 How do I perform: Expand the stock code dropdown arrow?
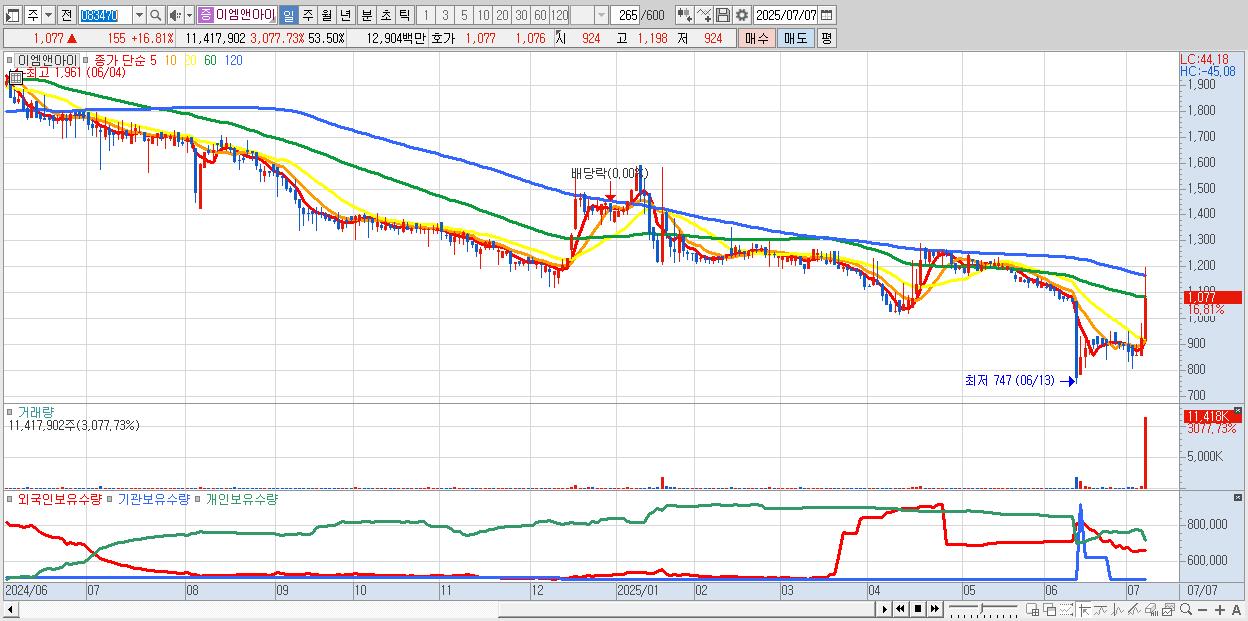139,15
